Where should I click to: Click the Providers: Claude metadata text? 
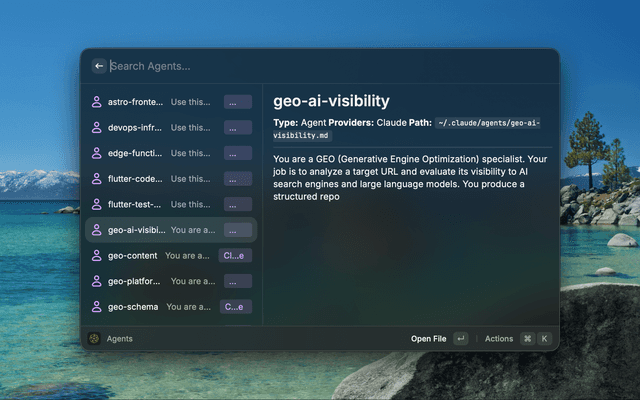[x=368, y=123]
